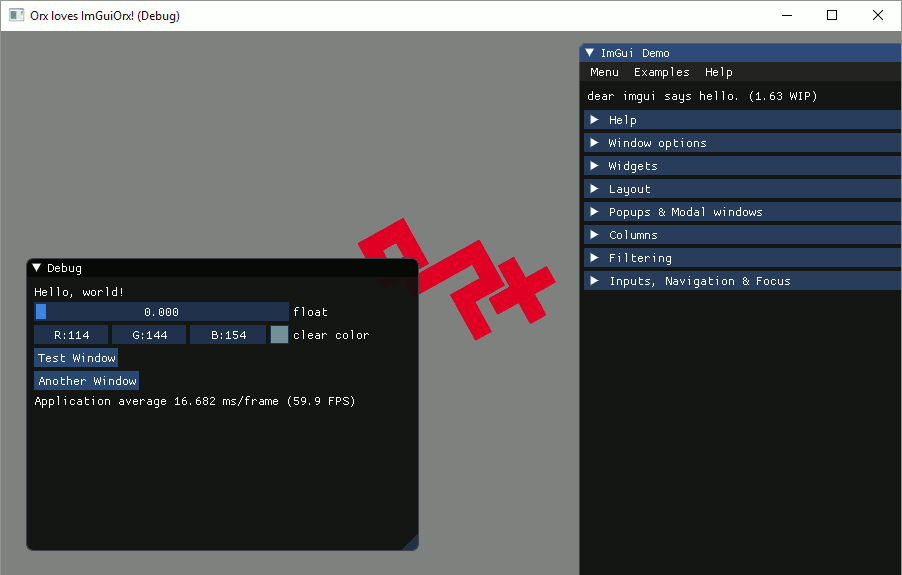Click the Debug window resize grip corner
This screenshot has width=902, height=575.
tap(411, 543)
